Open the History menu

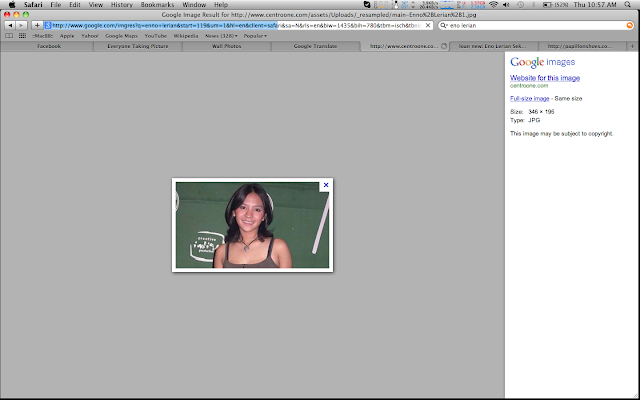(122, 5)
